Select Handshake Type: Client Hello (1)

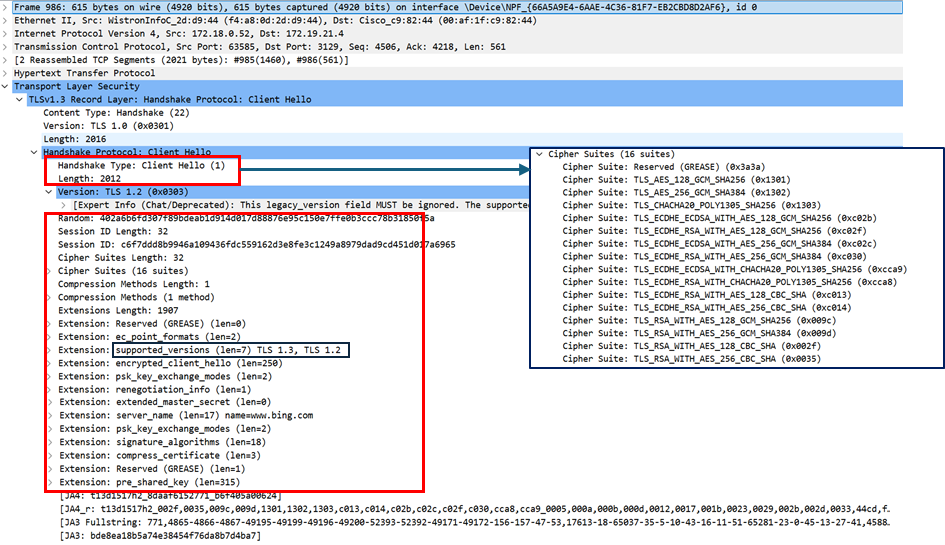tap(141, 165)
